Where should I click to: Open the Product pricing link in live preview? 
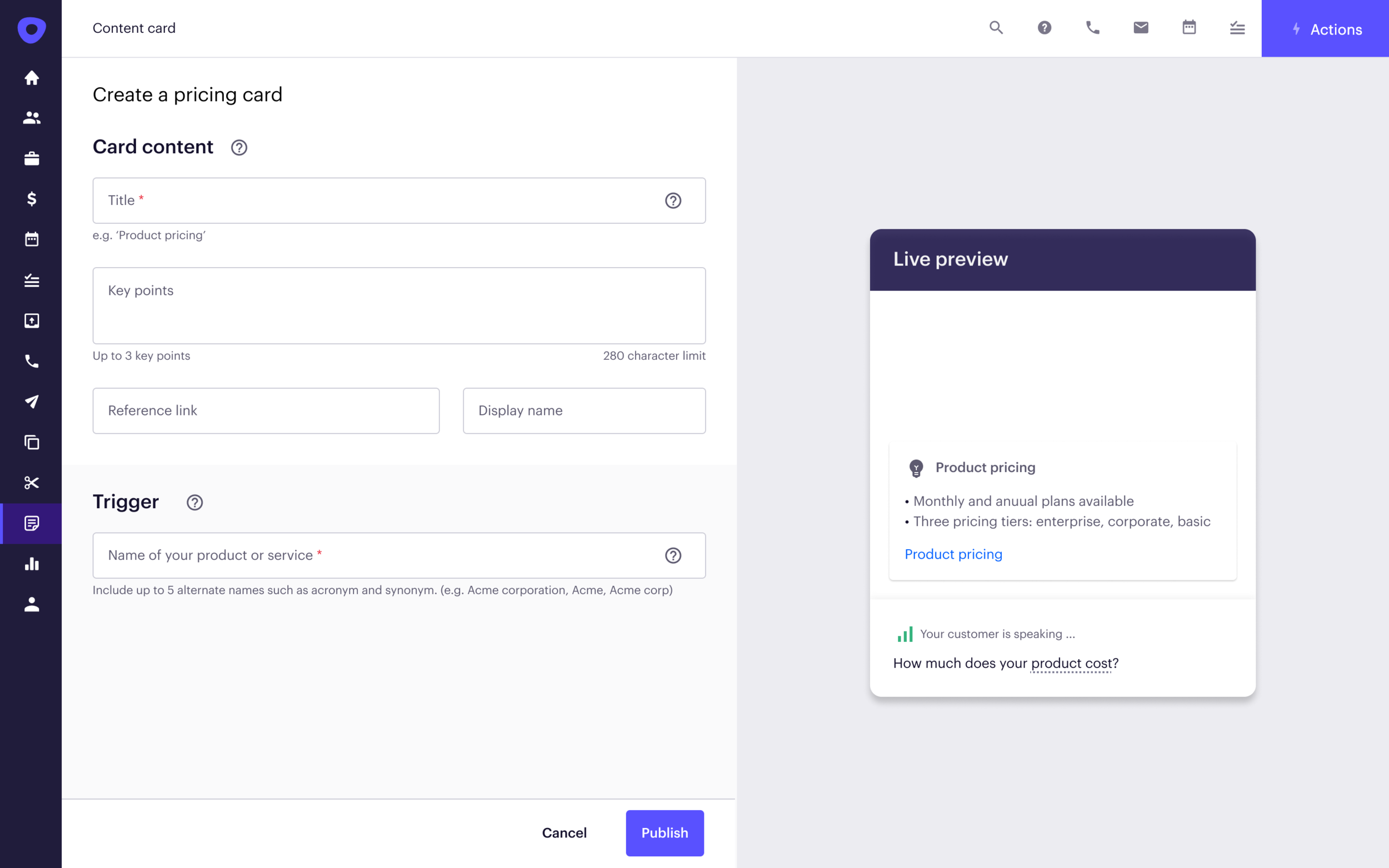(953, 554)
